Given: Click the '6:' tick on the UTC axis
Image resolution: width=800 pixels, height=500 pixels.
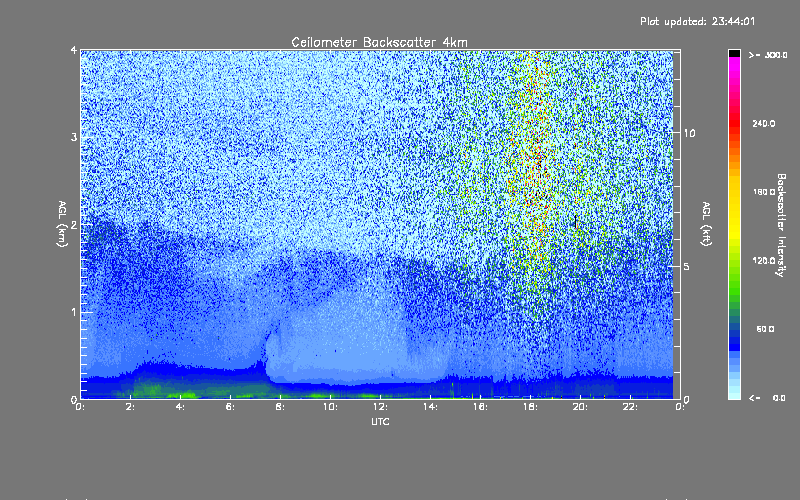Looking at the screenshot, I should tap(231, 407).
